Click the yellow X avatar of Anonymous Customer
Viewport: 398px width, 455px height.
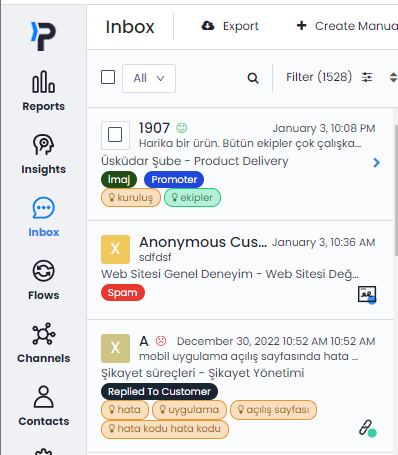[x=115, y=249]
